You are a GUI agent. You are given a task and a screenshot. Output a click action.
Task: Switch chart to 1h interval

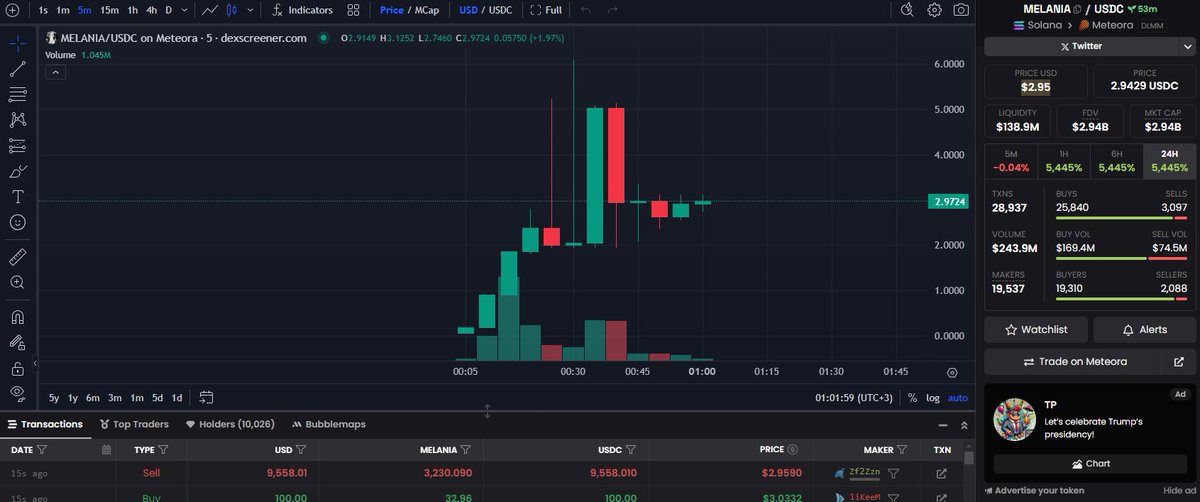click(x=133, y=10)
